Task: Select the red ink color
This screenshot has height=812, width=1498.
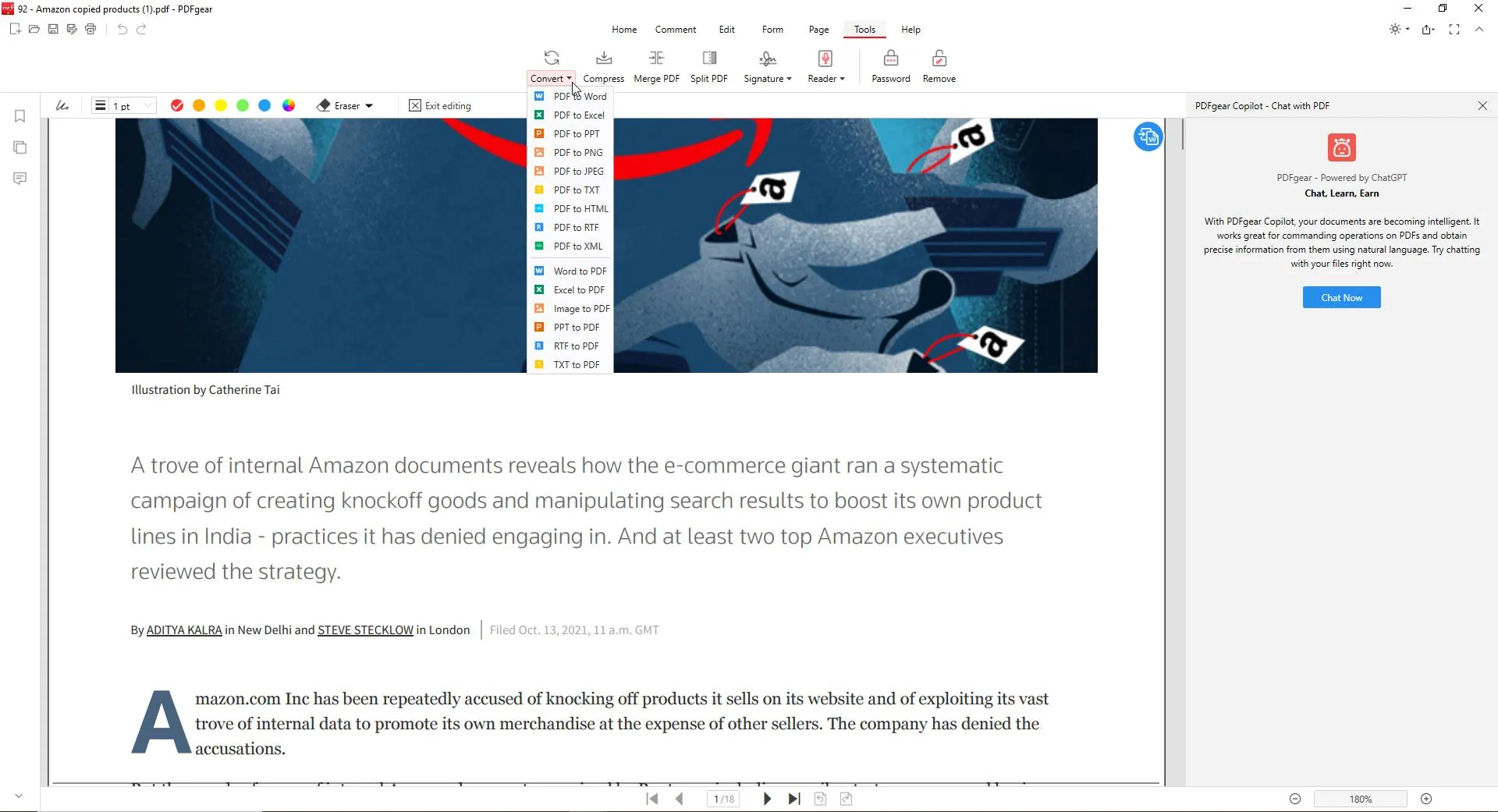Action: 177,106
